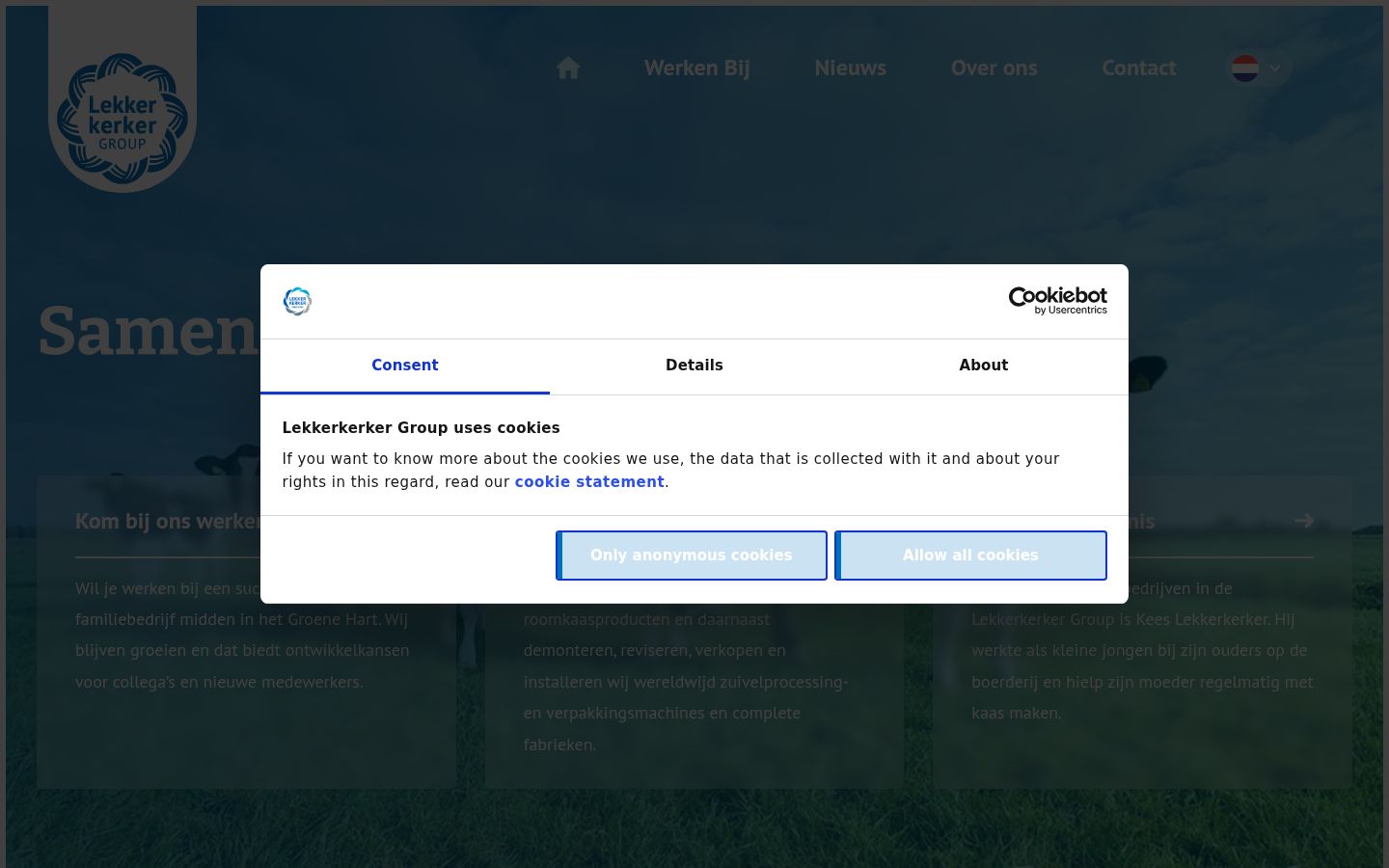Open the Nieuws menu item
1389x868 pixels.
pyautogui.click(x=850, y=68)
